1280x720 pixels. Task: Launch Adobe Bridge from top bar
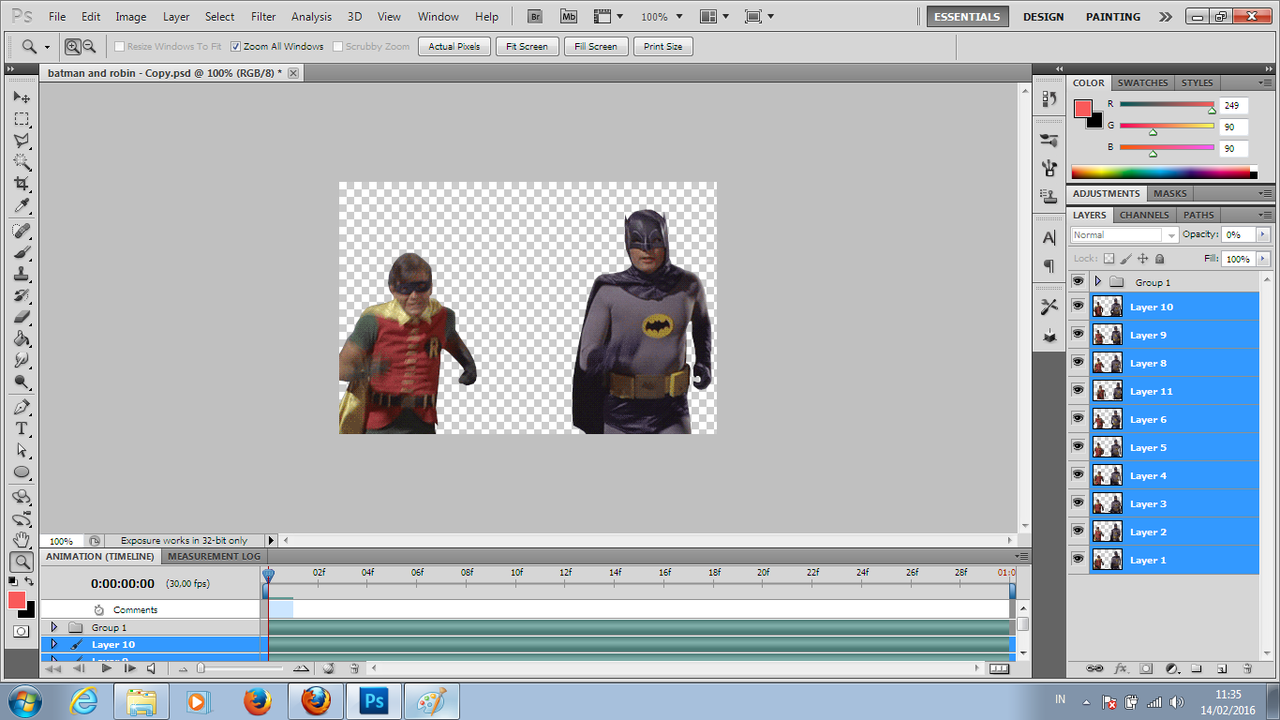point(535,17)
